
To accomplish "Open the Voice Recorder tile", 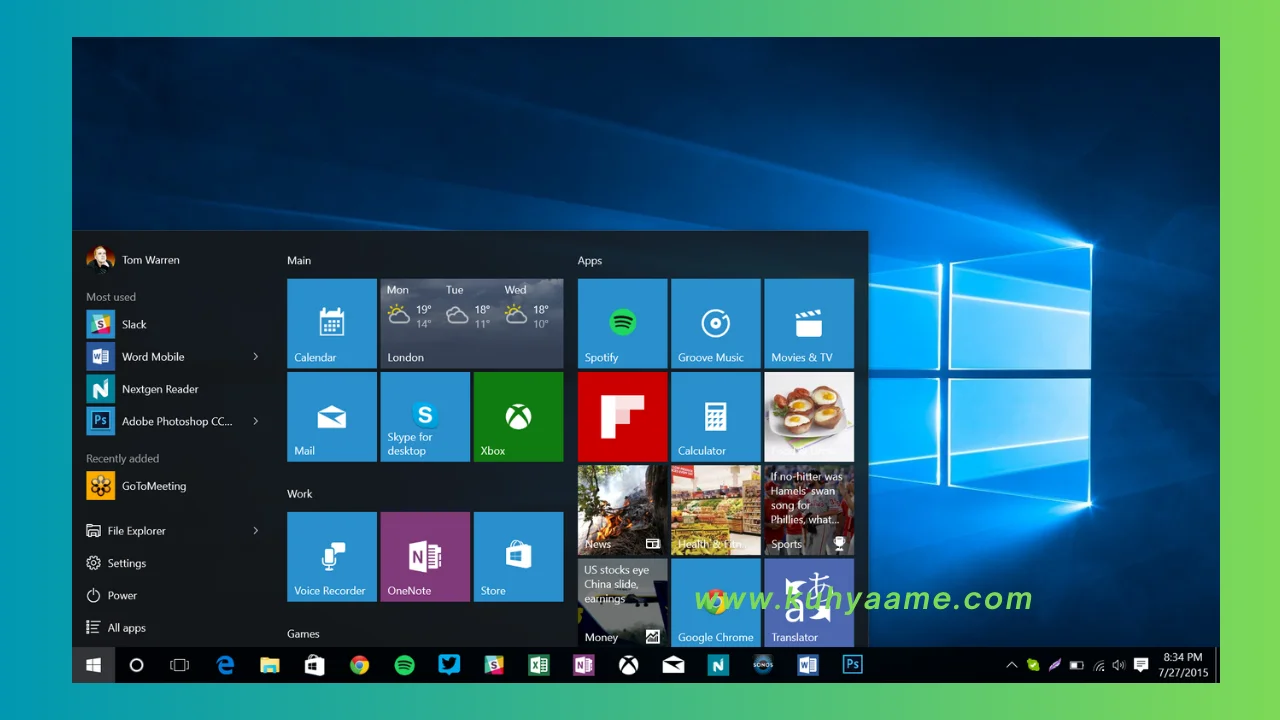I will pos(332,557).
